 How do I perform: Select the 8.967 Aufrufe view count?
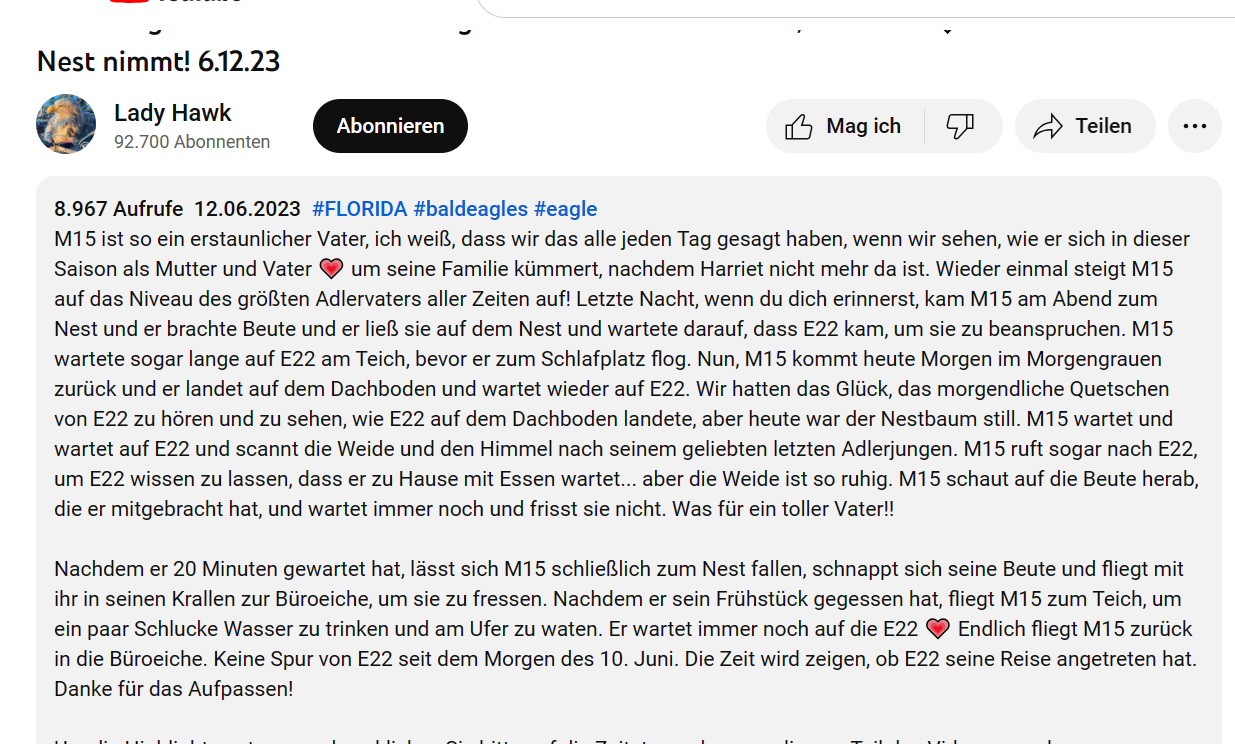119,209
